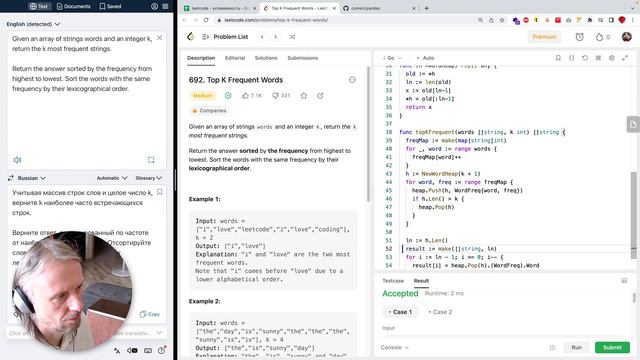
Task: Swap source and target languages
Action: 11,178
